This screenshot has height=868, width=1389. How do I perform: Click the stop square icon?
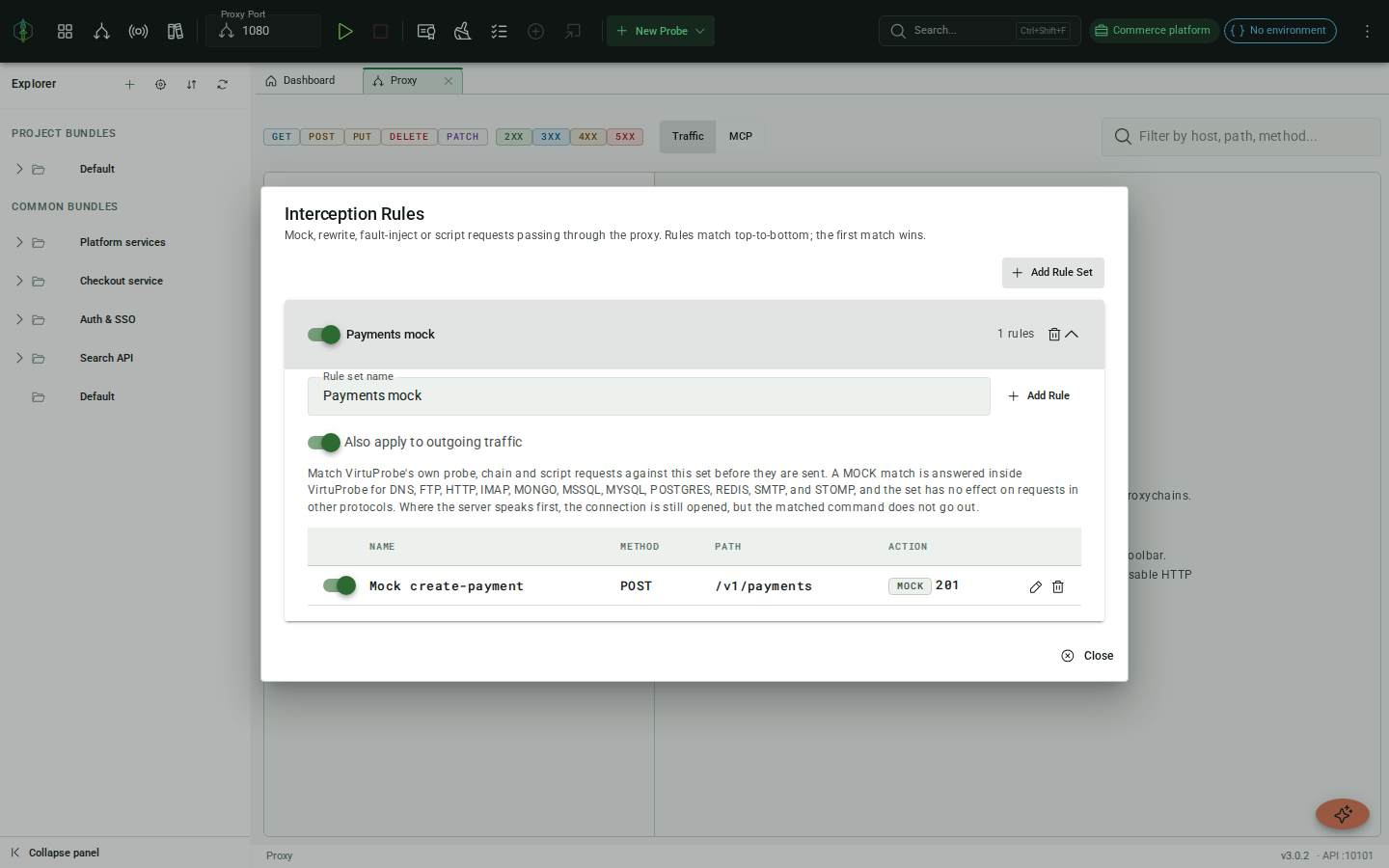(380, 31)
